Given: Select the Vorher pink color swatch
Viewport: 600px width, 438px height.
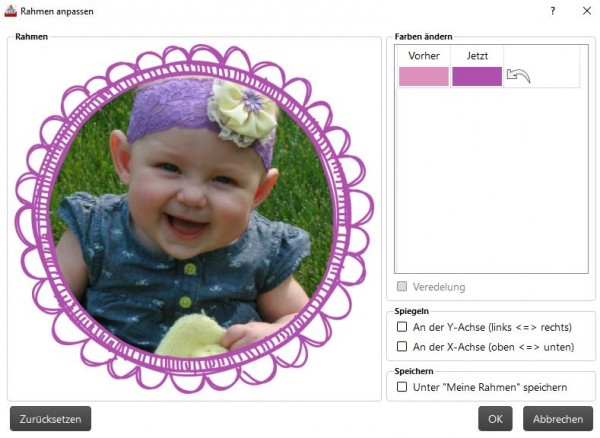Looking at the screenshot, I should [424, 76].
